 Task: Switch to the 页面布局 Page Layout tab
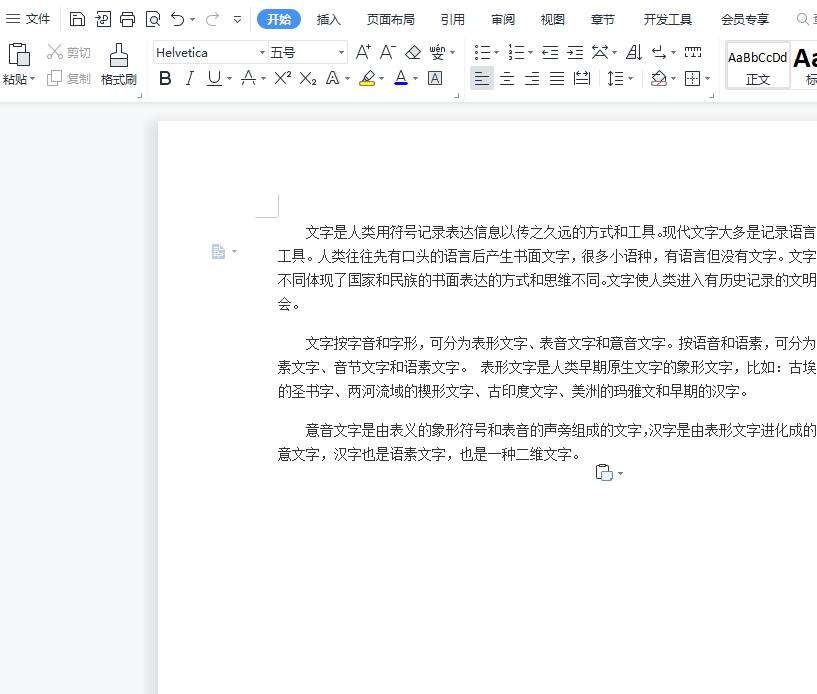[391, 19]
